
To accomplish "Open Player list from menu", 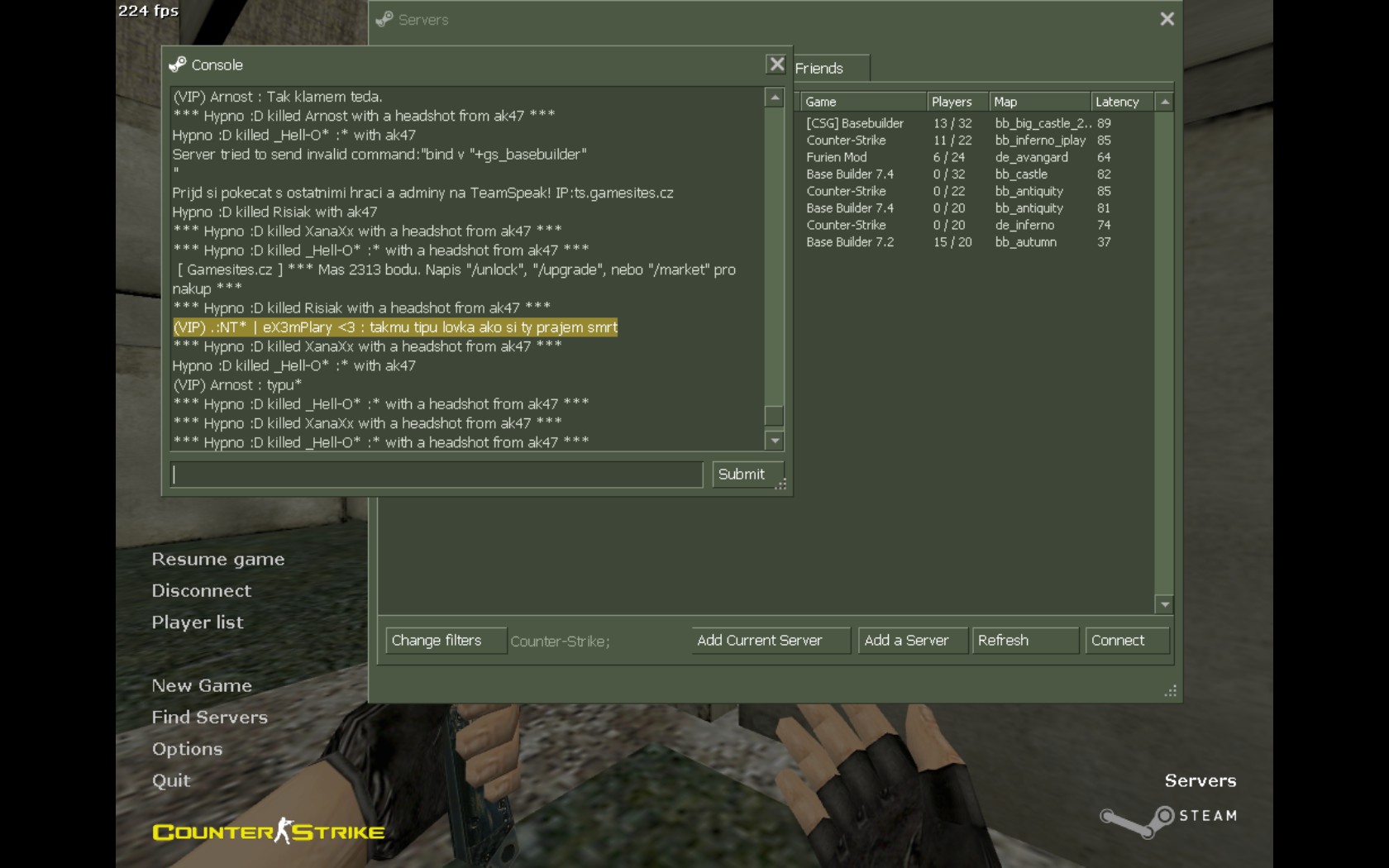I will (x=198, y=622).
